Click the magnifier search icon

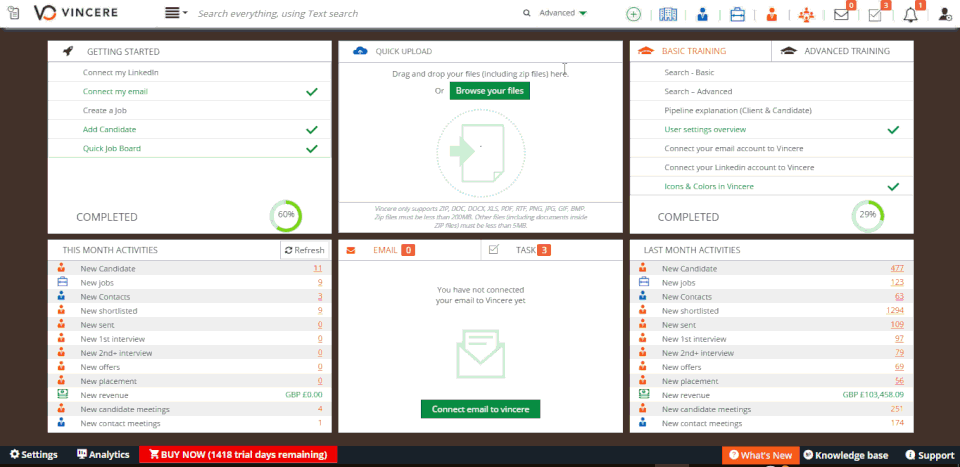click(x=527, y=13)
